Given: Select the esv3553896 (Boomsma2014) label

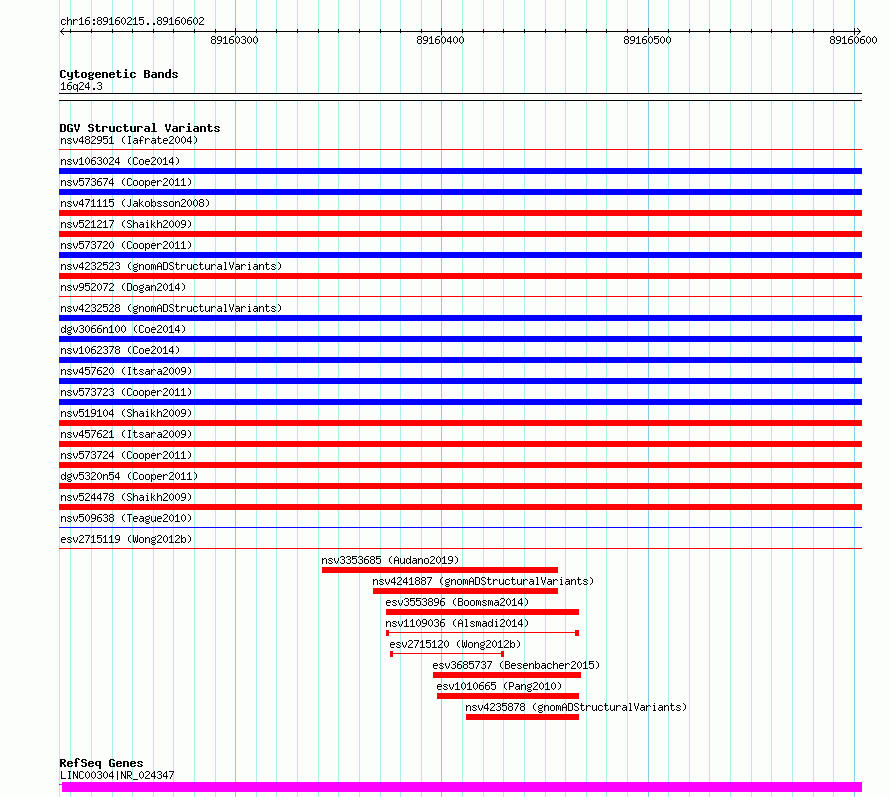Looking at the screenshot, I should click(x=457, y=602).
